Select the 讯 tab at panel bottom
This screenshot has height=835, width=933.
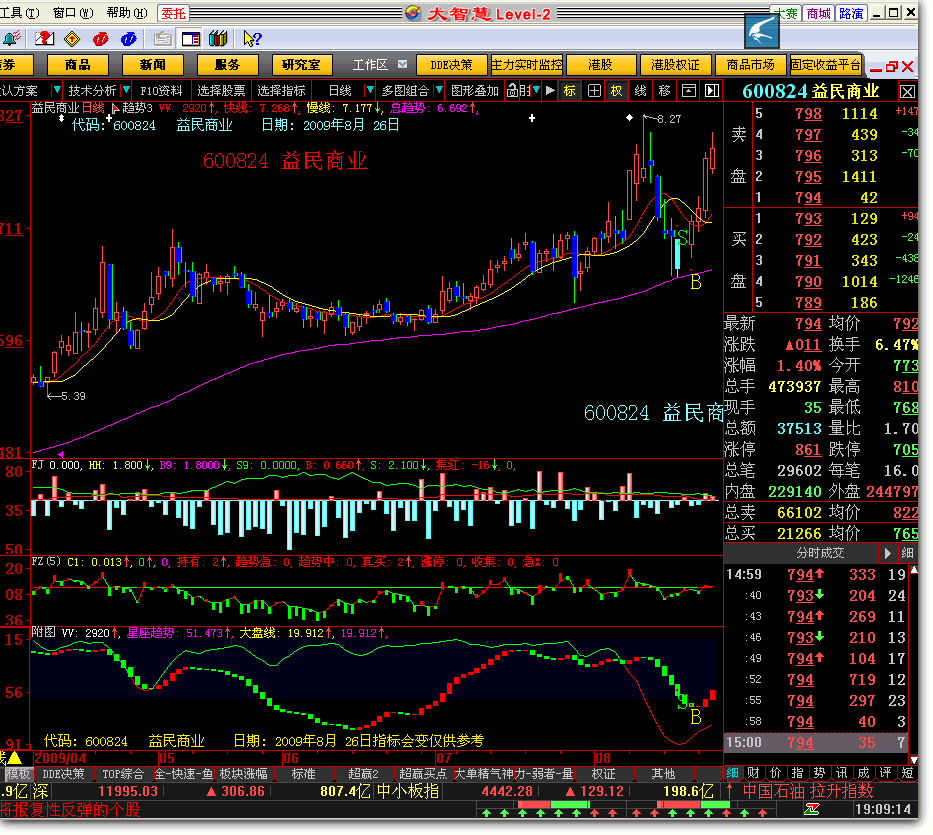pos(841,773)
